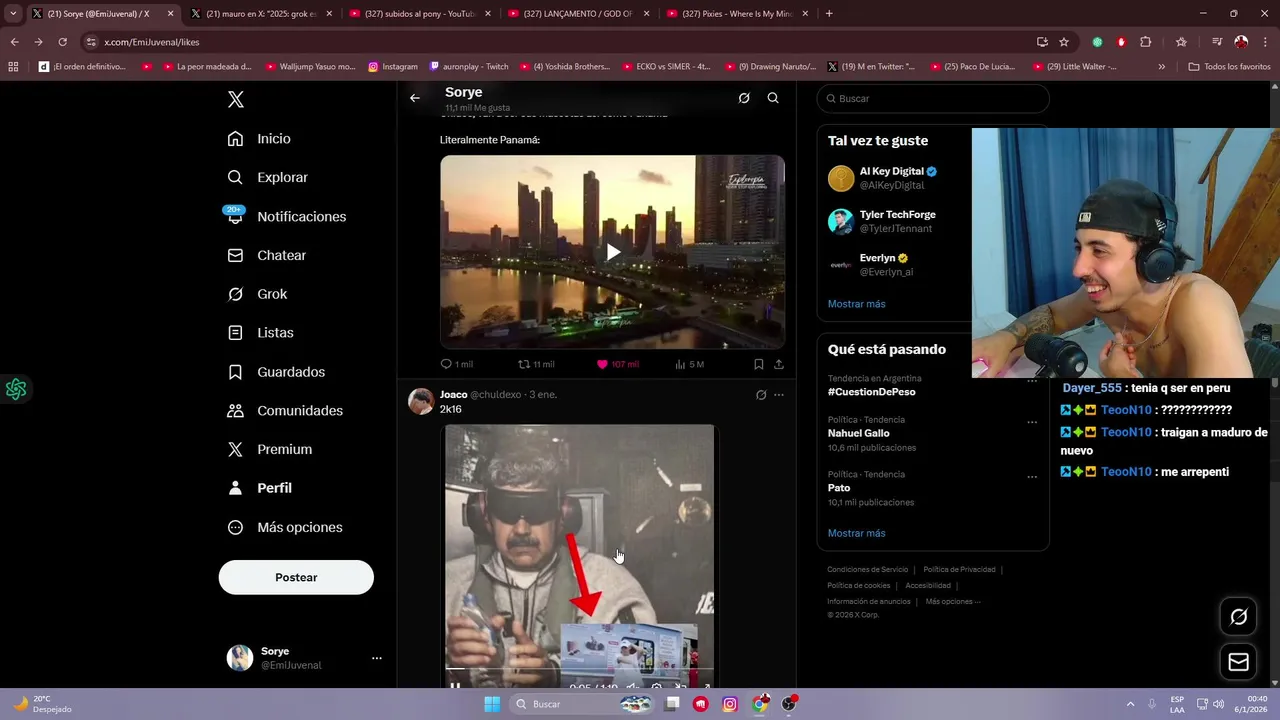The image size is (1280, 720).
Task: Repost the Panamá post (11 mil)
Action: (x=536, y=364)
